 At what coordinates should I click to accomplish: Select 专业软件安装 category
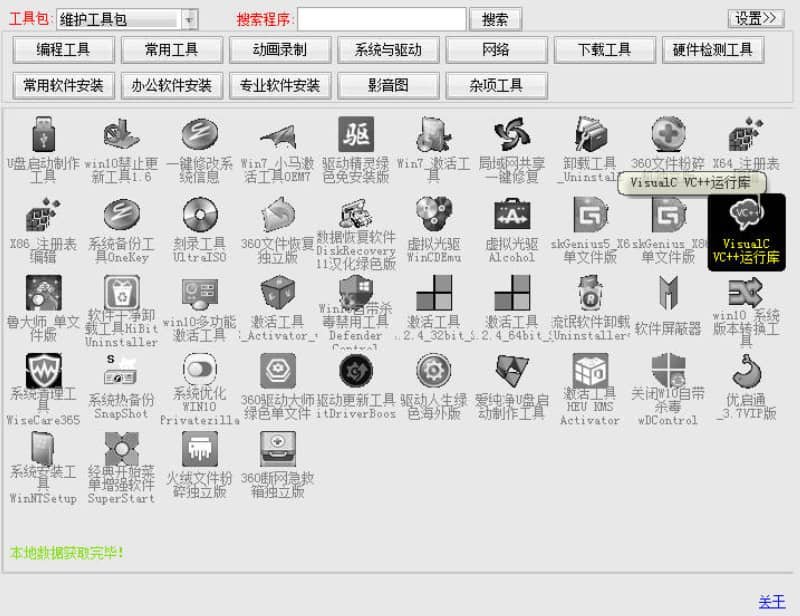(x=280, y=85)
